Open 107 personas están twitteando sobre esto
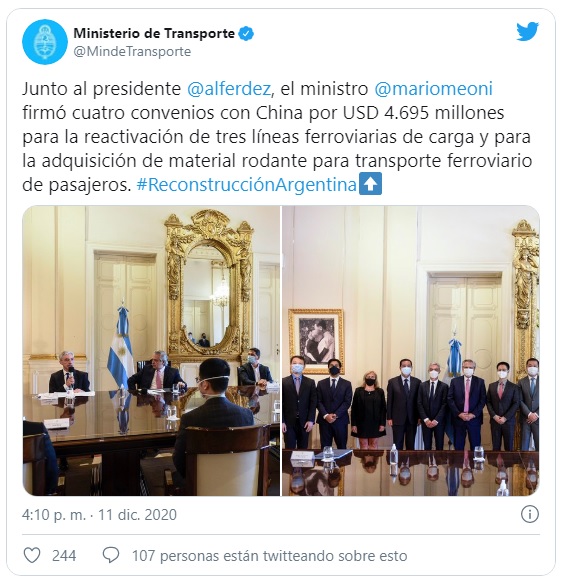Viewport: 563px width, 580px height. [x=270, y=556]
